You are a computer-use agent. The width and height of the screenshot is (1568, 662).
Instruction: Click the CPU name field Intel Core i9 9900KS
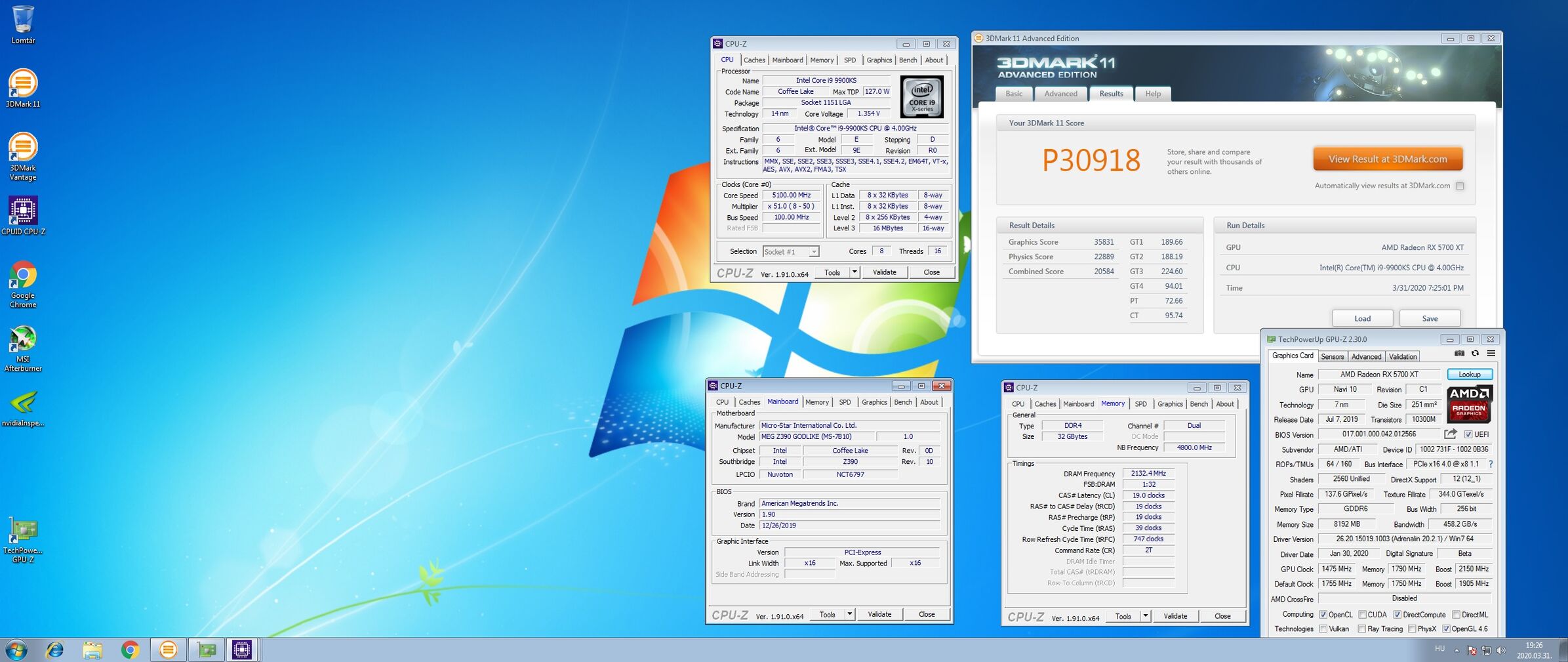coord(826,81)
